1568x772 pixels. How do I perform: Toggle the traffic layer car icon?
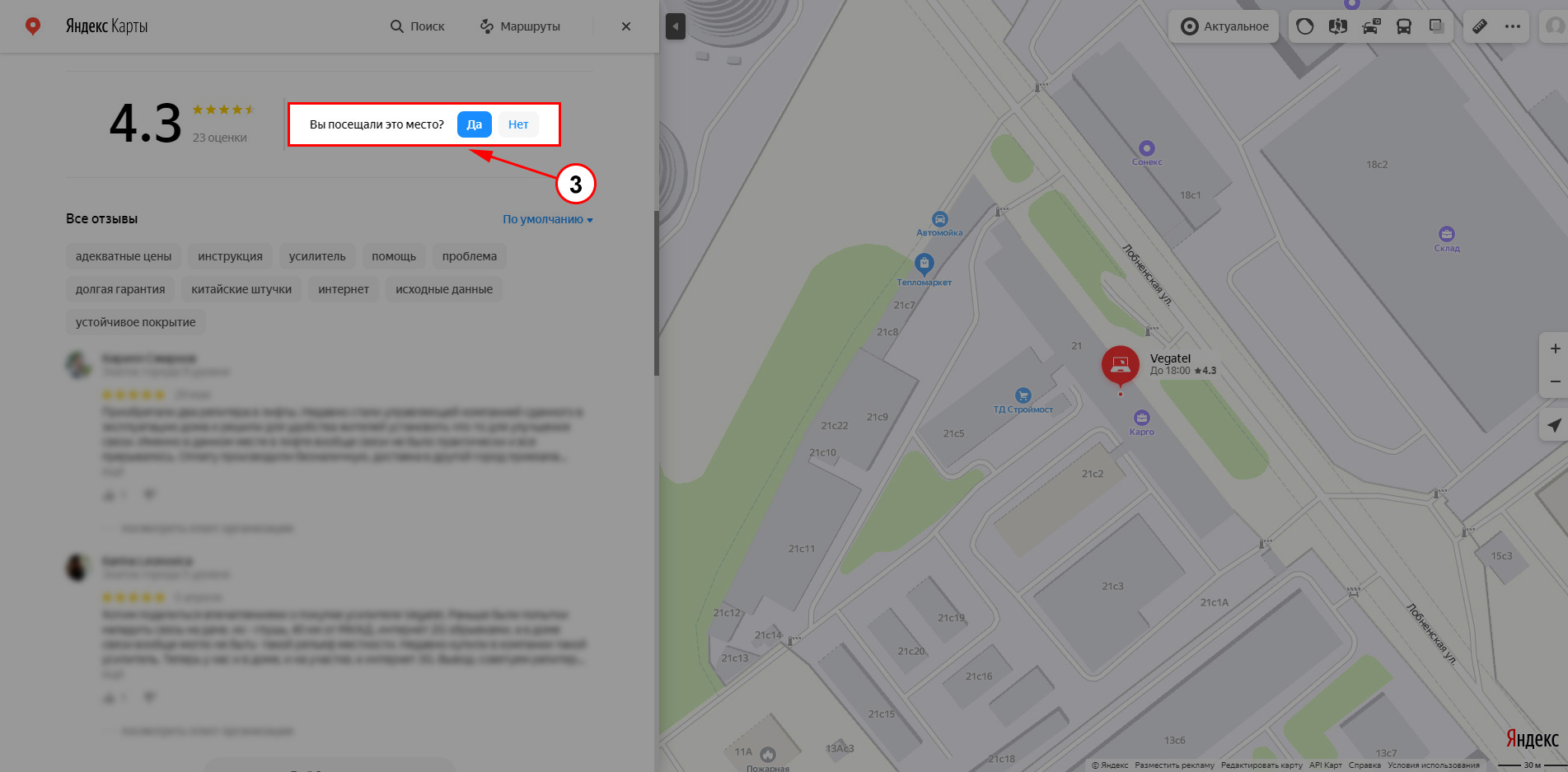(1370, 26)
